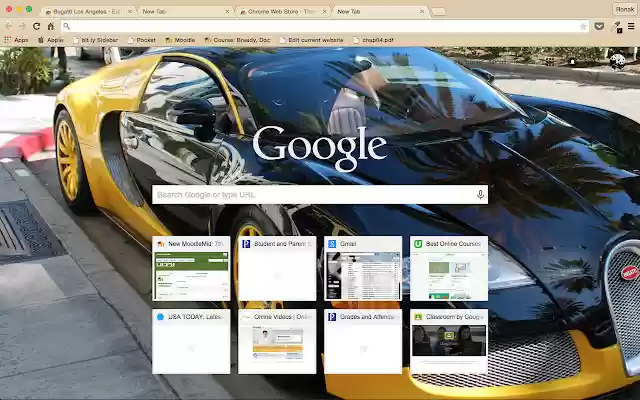Open the Course: Broady, Doc bookmark

pos(237,40)
